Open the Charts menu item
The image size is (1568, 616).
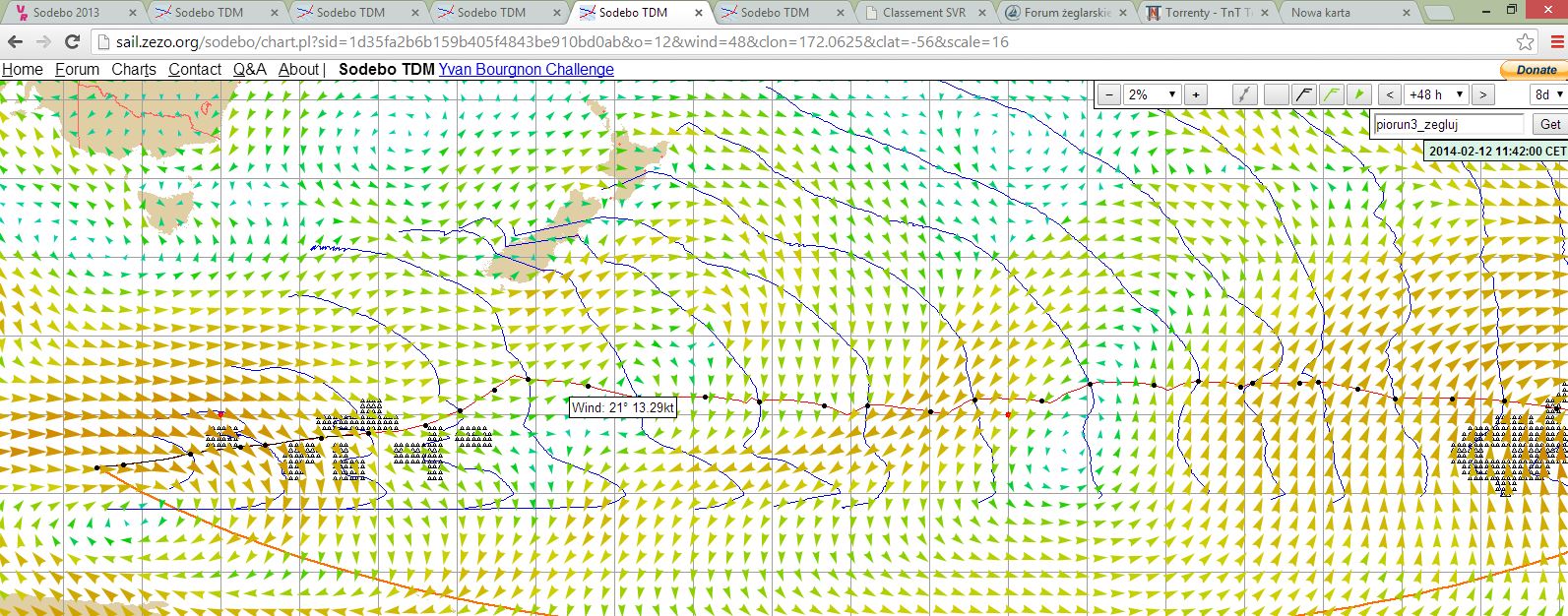coord(134,69)
